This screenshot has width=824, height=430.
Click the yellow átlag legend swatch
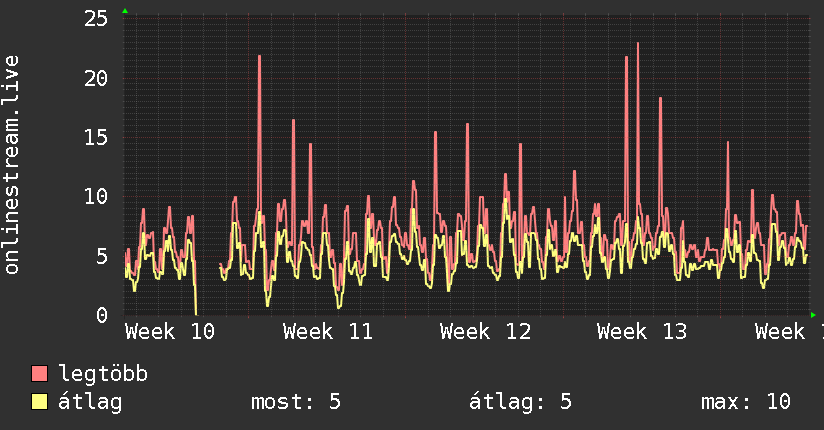[x=39, y=401]
